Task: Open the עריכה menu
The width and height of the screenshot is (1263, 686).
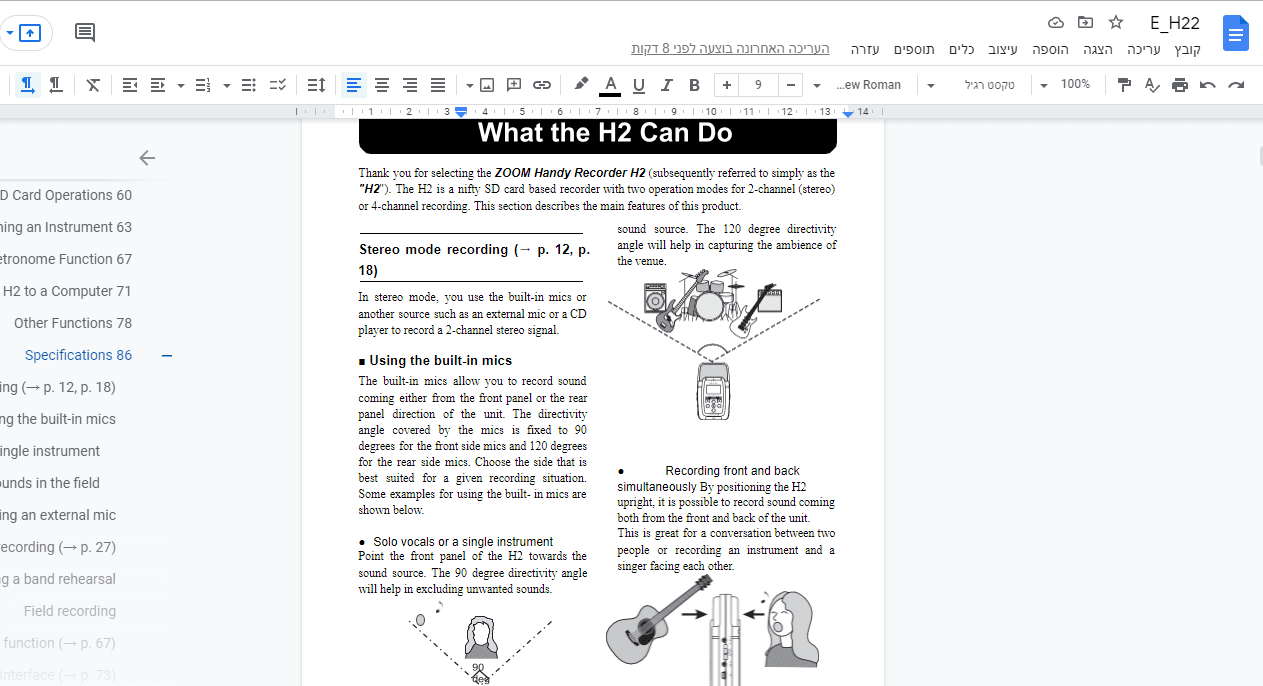Action: pyautogui.click(x=1144, y=49)
